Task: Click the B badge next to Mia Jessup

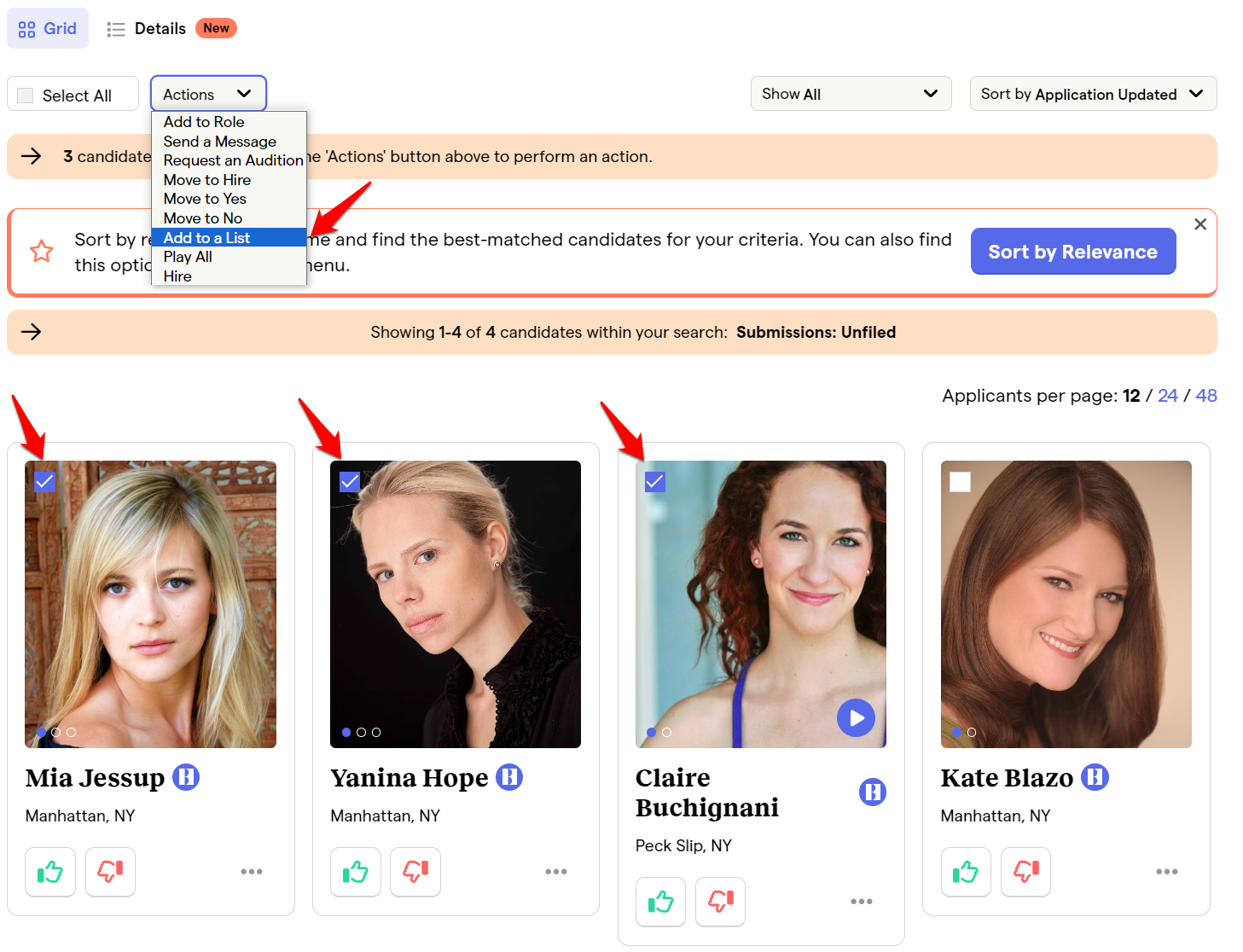Action: click(x=186, y=777)
